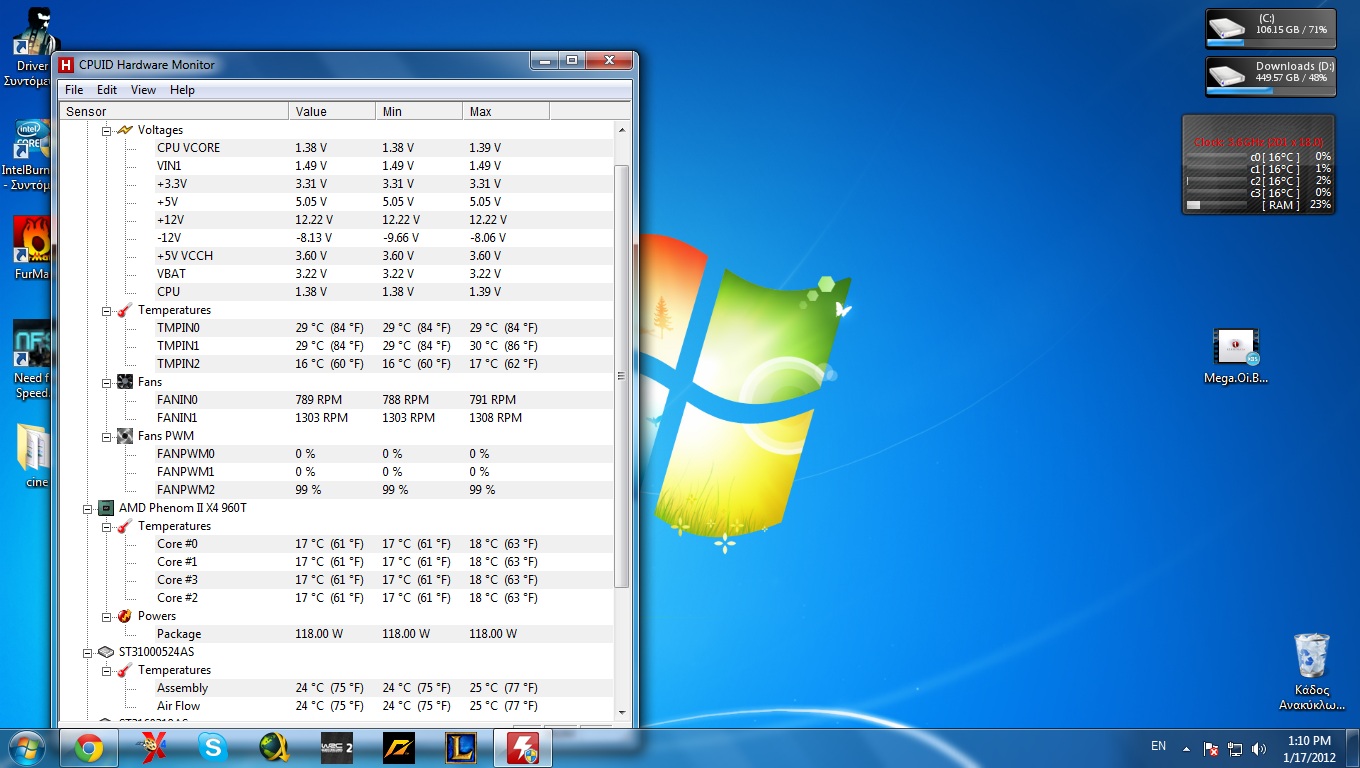
Task: Click the EN language indicator on taskbar
Action: click(1159, 746)
